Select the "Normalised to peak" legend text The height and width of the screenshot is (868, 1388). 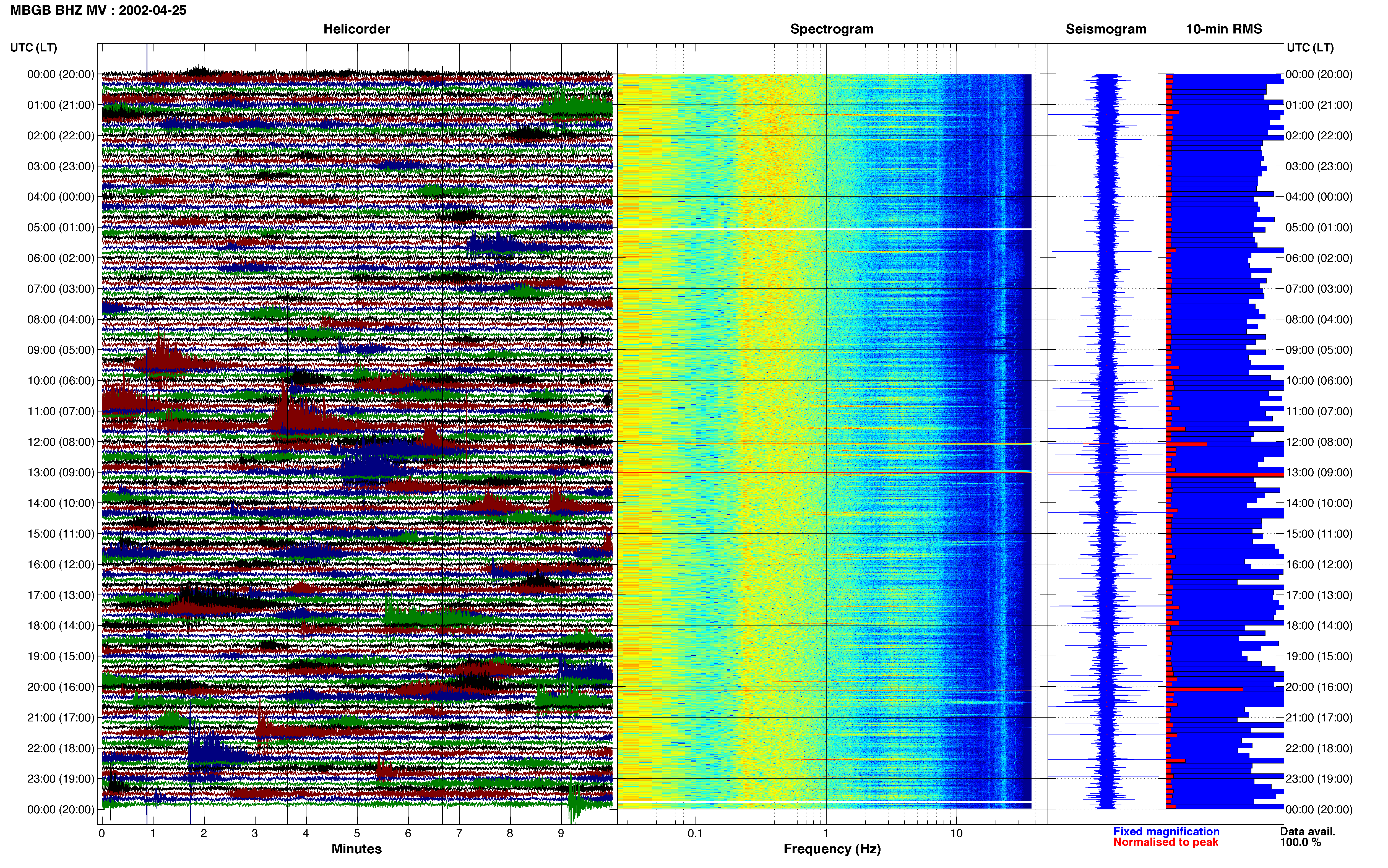point(1166,842)
